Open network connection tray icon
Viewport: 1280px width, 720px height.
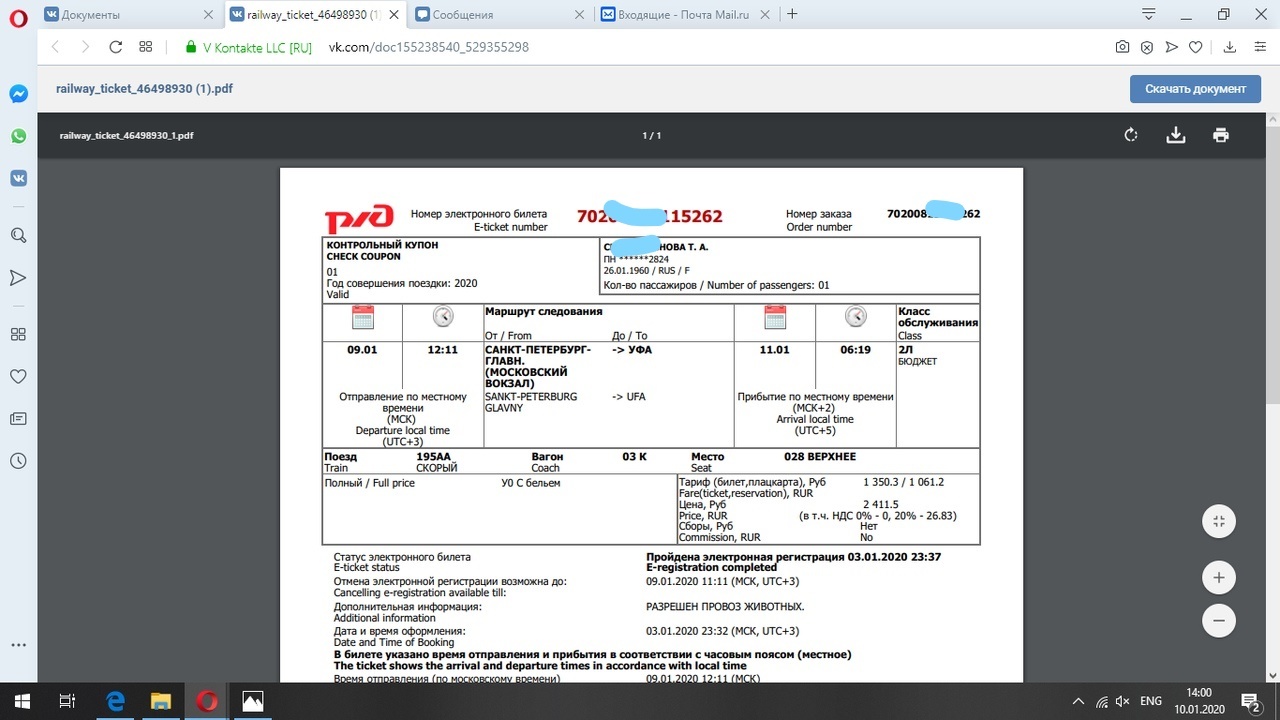[x=1101, y=701]
